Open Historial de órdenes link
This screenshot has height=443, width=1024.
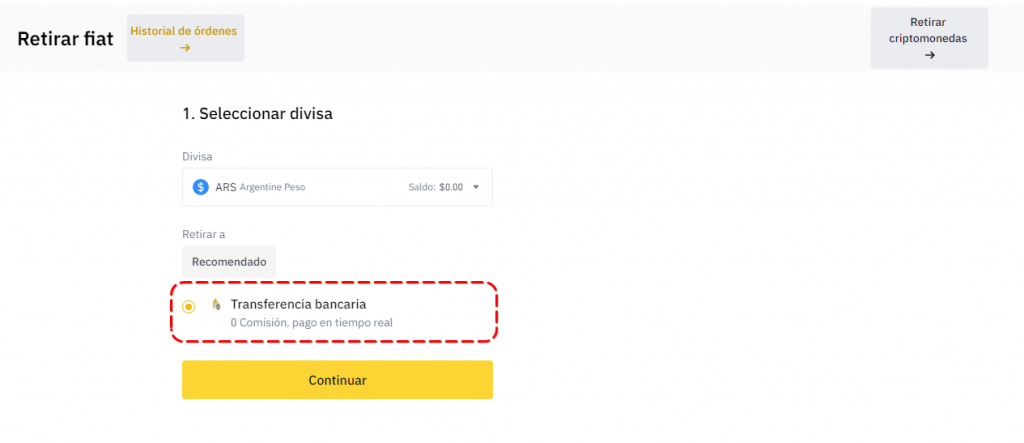coord(185,31)
